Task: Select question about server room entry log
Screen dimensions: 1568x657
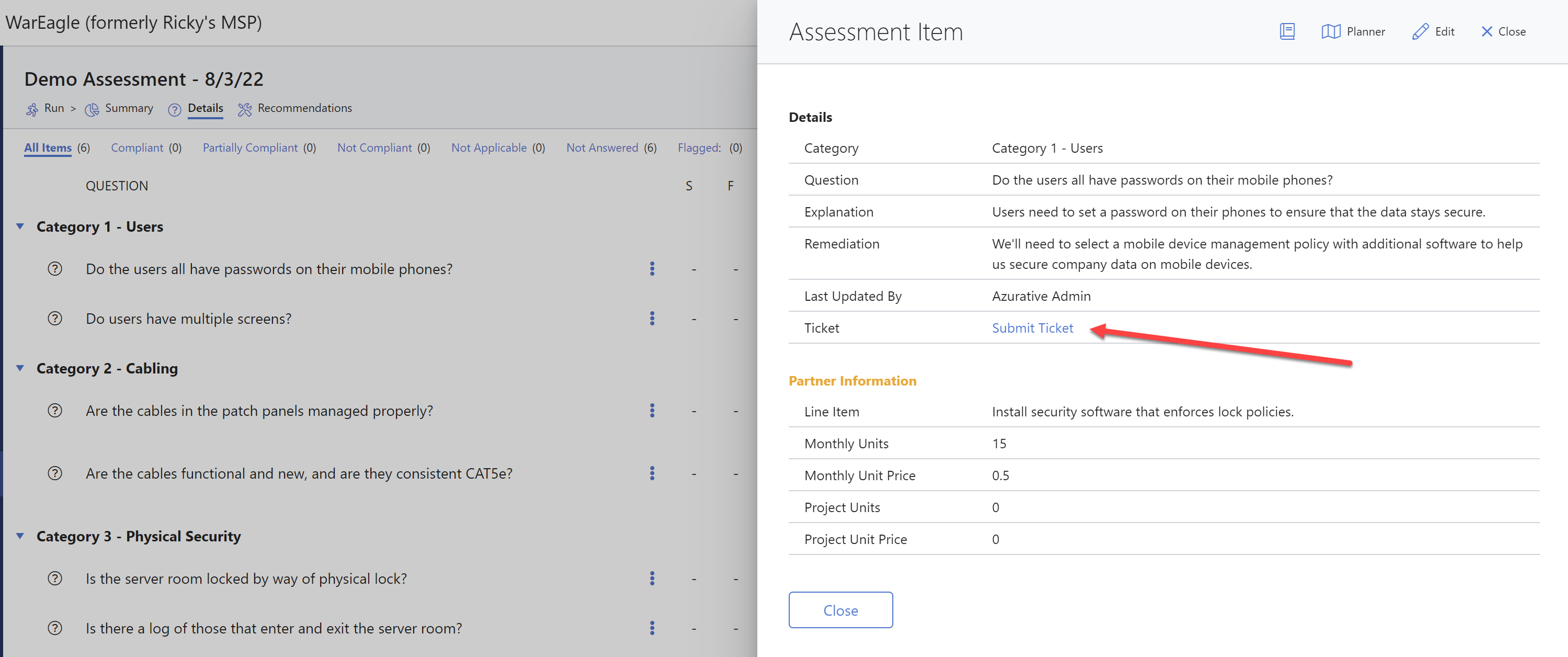Action: [x=274, y=628]
